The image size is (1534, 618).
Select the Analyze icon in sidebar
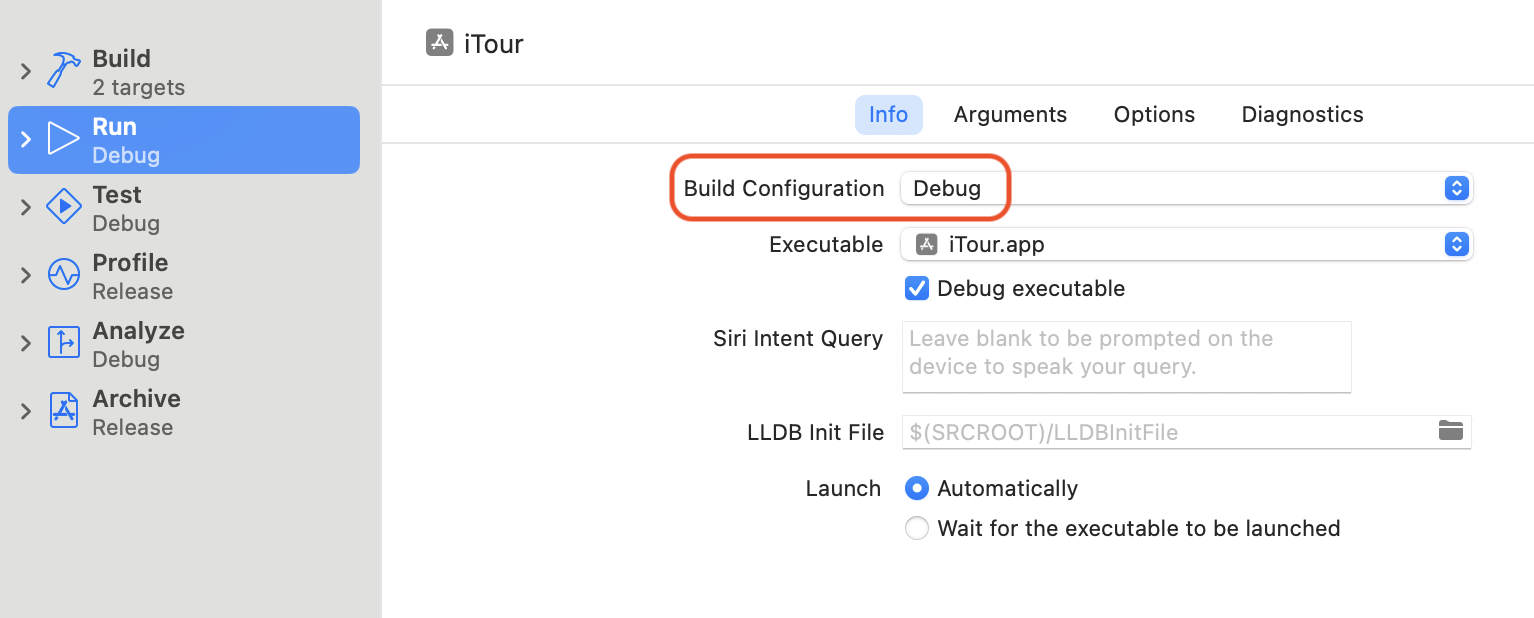click(x=64, y=343)
